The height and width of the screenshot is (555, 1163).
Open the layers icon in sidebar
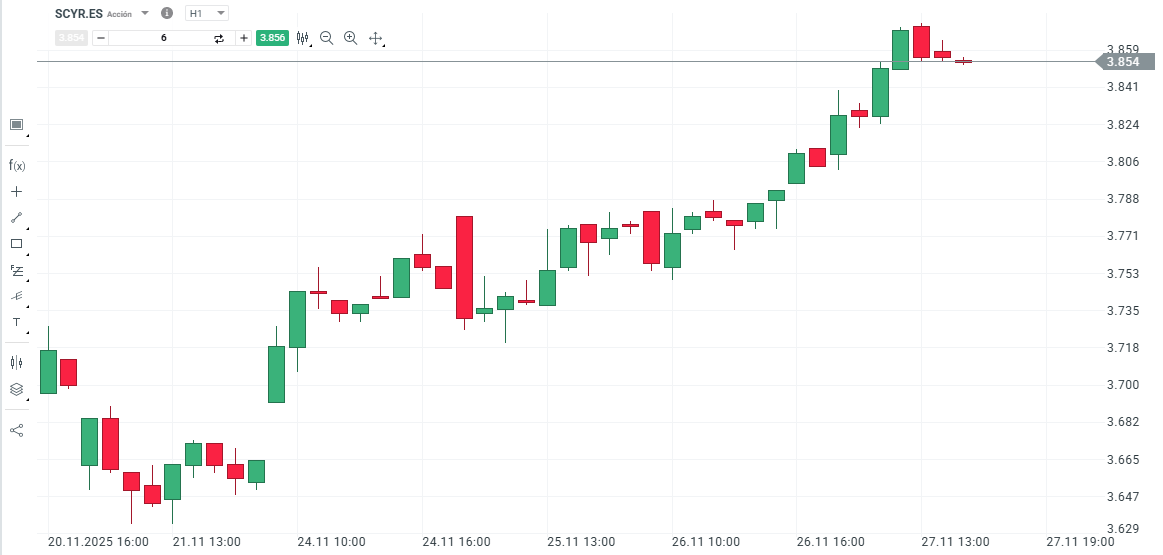(16, 389)
